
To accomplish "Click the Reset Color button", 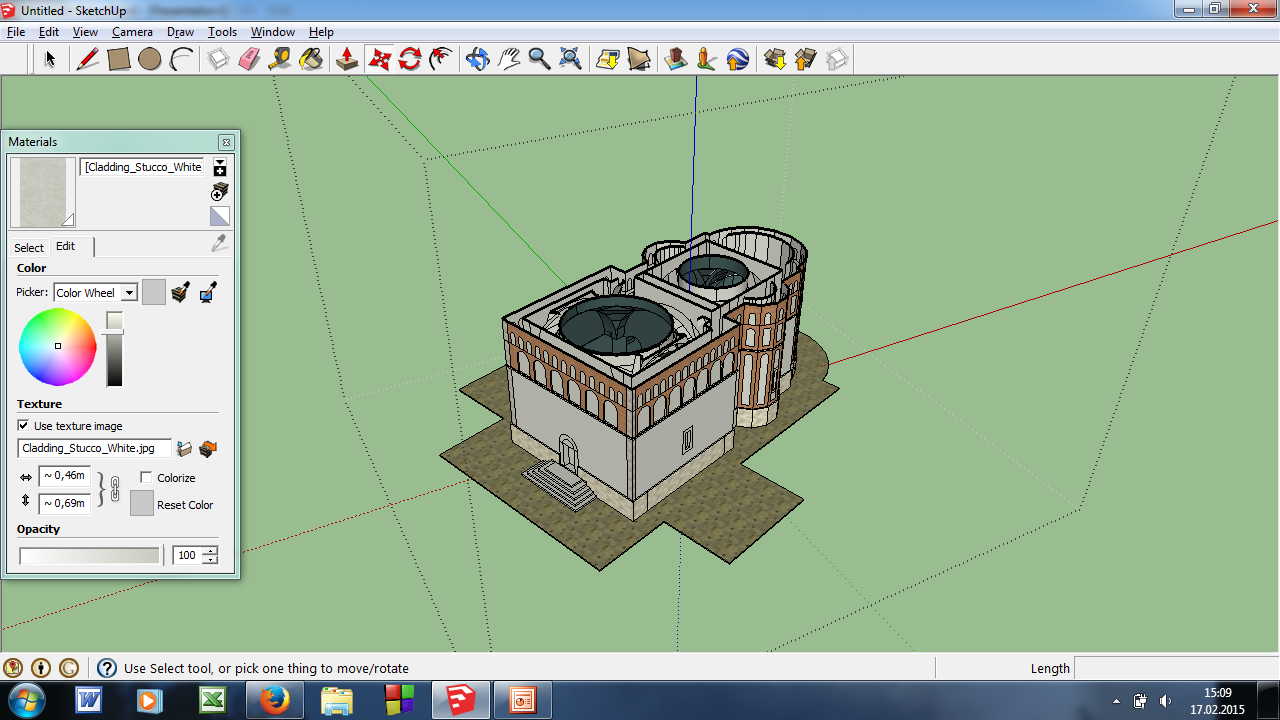I will (142, 503).
